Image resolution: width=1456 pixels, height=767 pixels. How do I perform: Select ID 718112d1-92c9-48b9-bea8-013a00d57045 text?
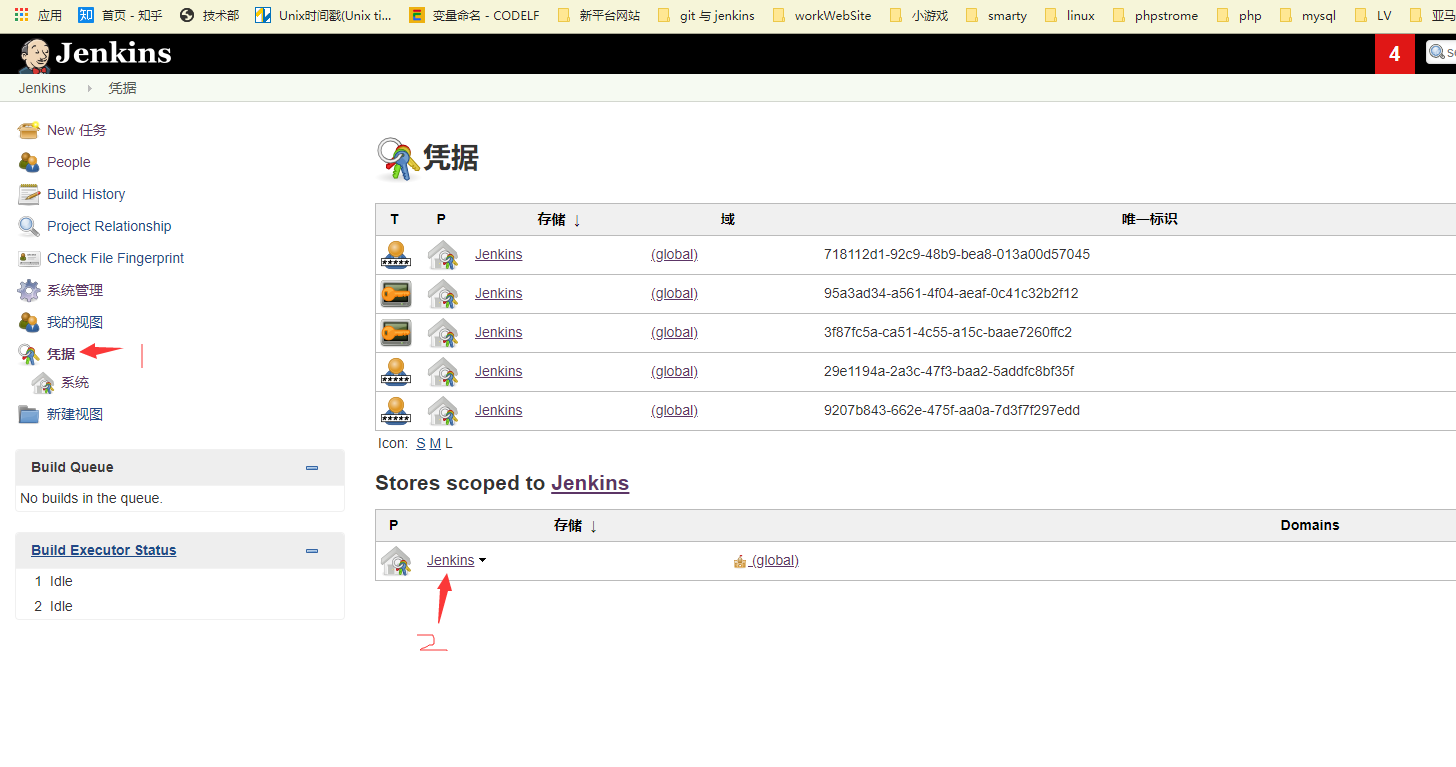957,255
